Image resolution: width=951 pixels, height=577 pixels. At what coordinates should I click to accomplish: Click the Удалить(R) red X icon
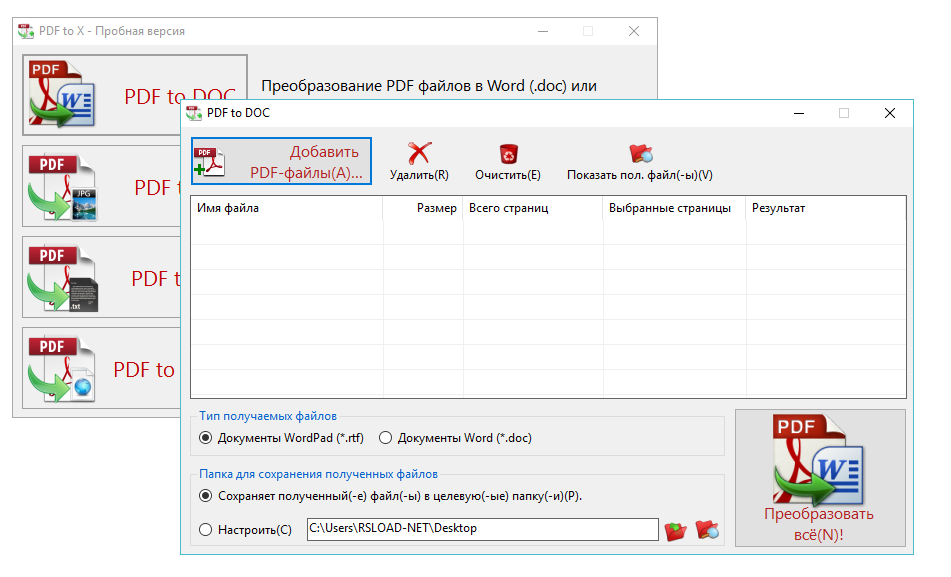tap(419, 154)
